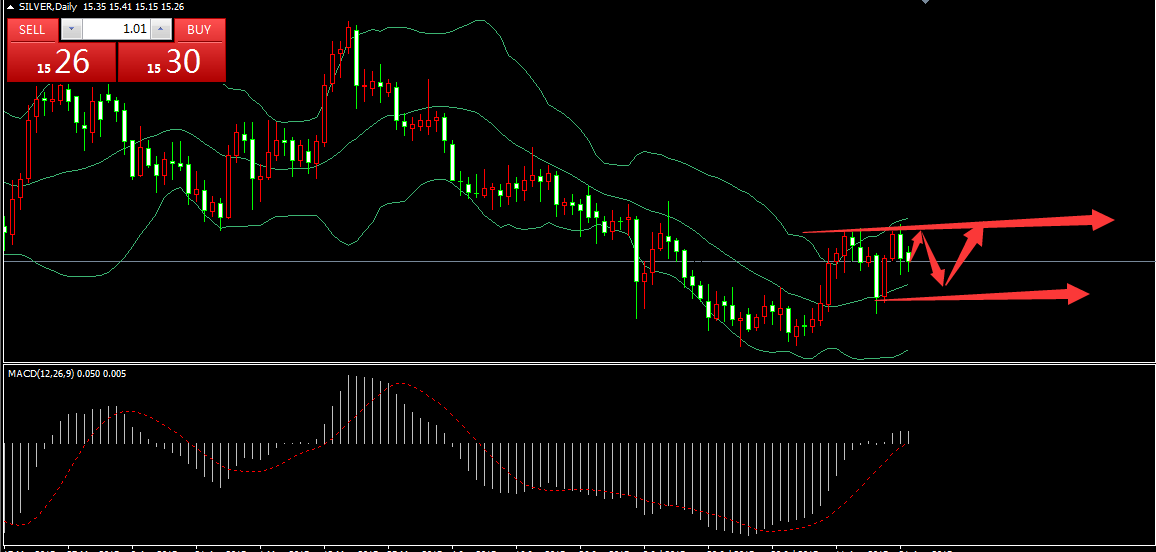Screen dimensions: 1156x552
Task: Click the BUY label button
Action: click(x=199, y=29)
